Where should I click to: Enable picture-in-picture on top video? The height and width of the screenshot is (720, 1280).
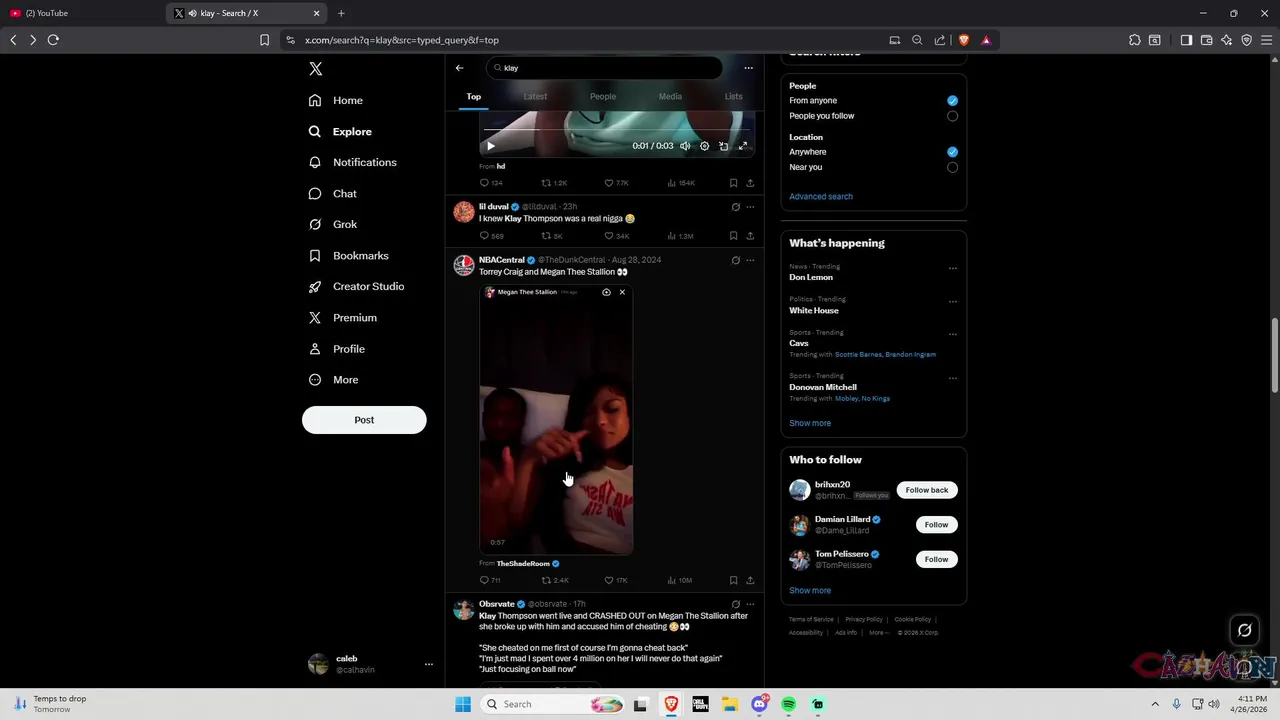click(724, 146)
